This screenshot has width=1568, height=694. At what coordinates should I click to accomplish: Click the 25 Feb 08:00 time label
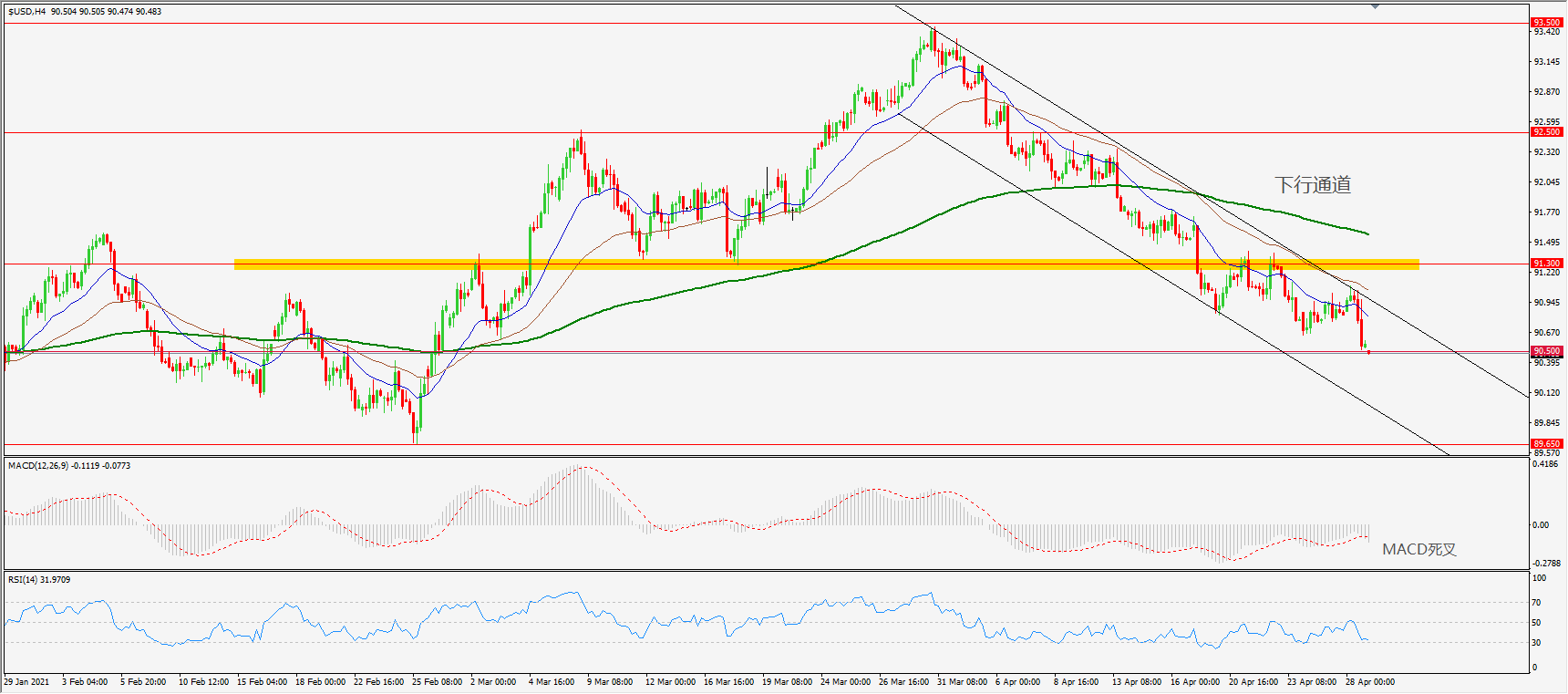tap(437, 682)
